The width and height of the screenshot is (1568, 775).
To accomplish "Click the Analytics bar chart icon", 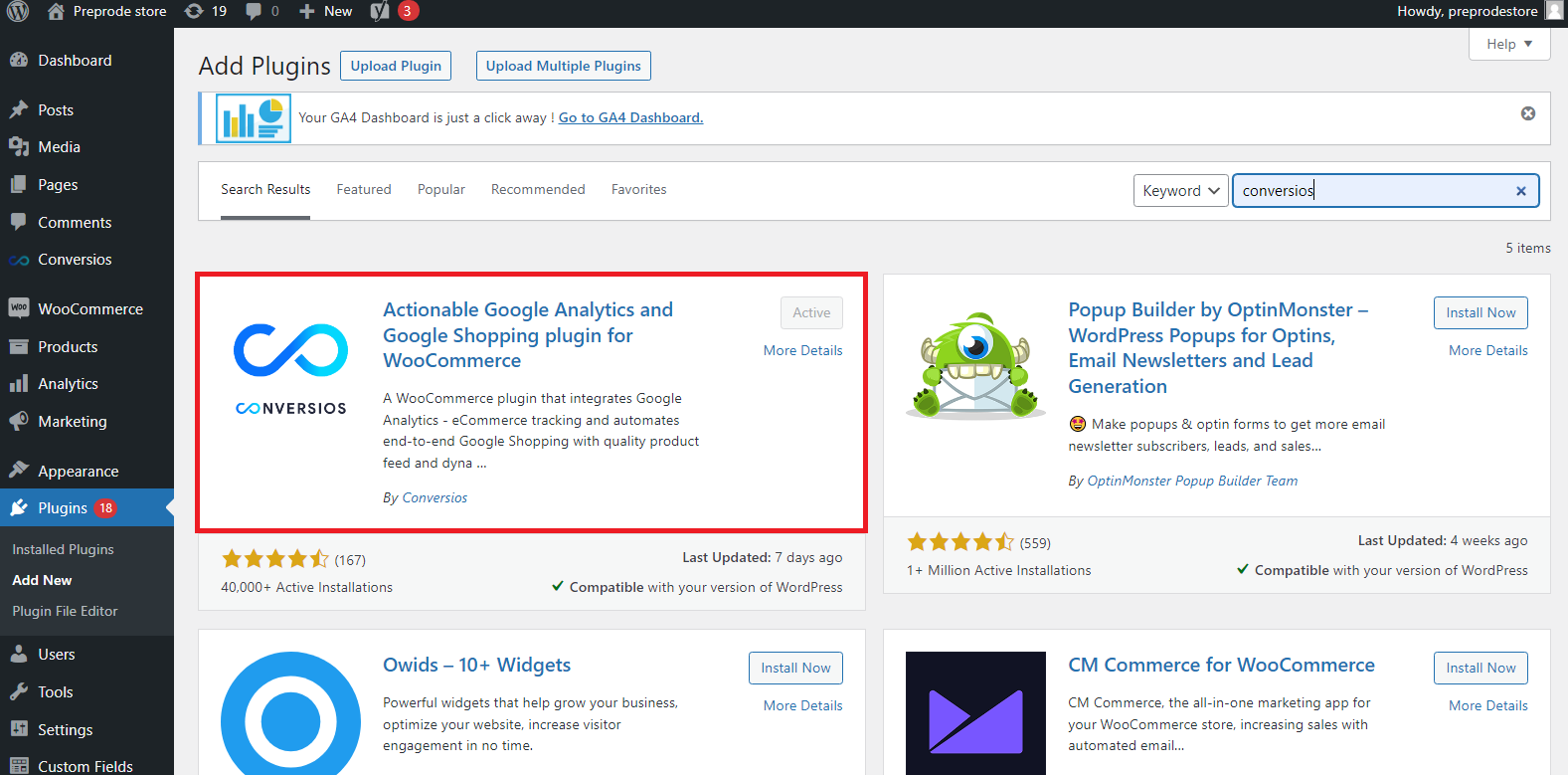I will click(x=19, y=383).
